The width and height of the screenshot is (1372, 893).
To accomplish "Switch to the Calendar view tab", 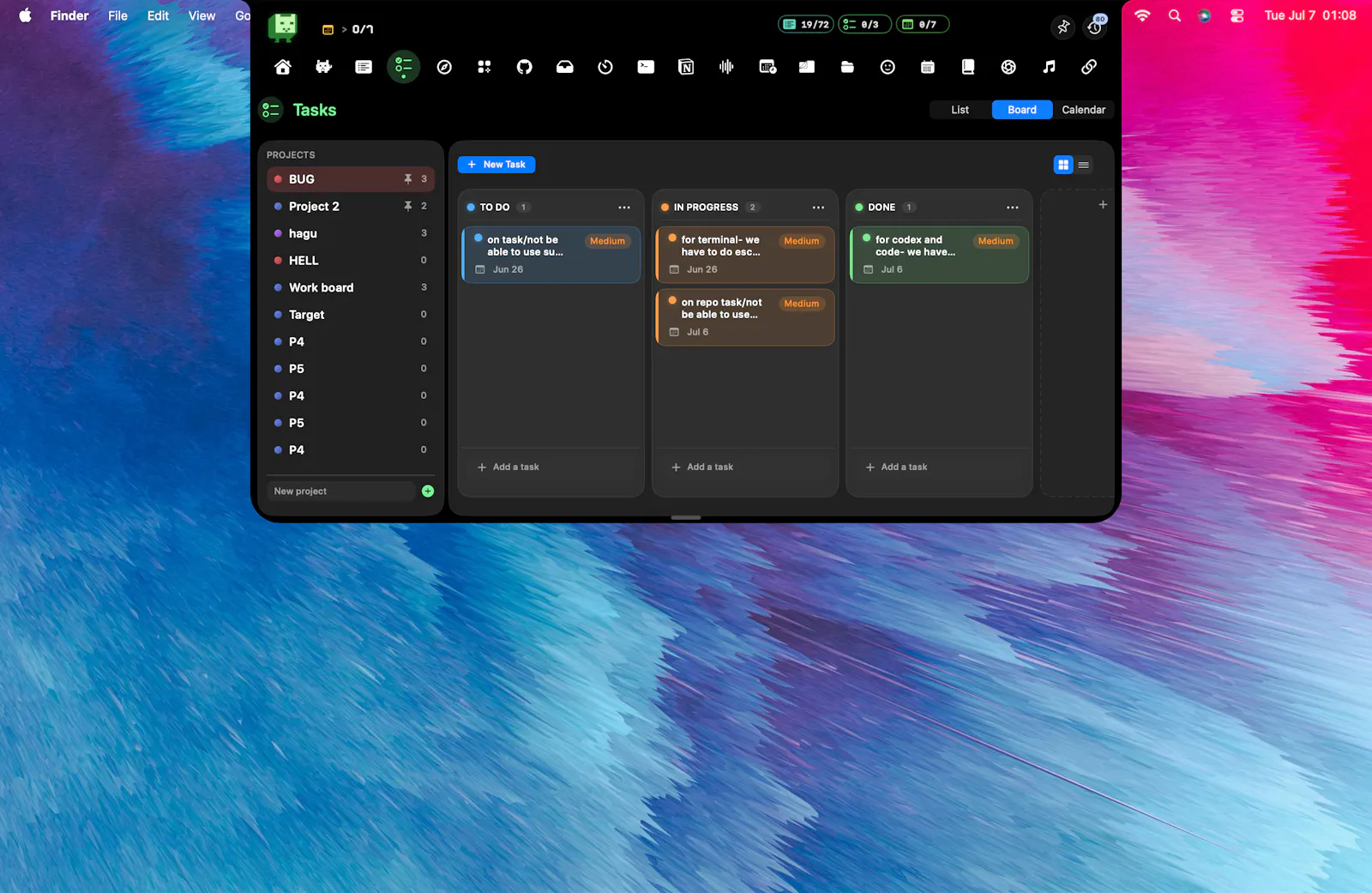I will pos(1084,110).
